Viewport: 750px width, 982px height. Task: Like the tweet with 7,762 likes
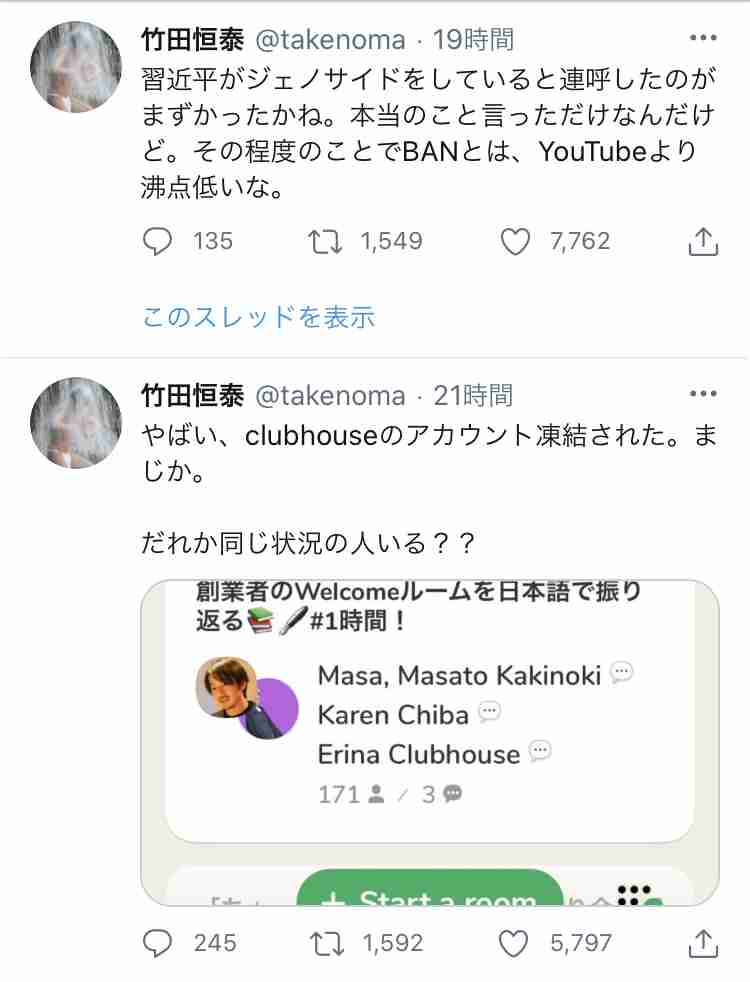(x=512, y=241)
